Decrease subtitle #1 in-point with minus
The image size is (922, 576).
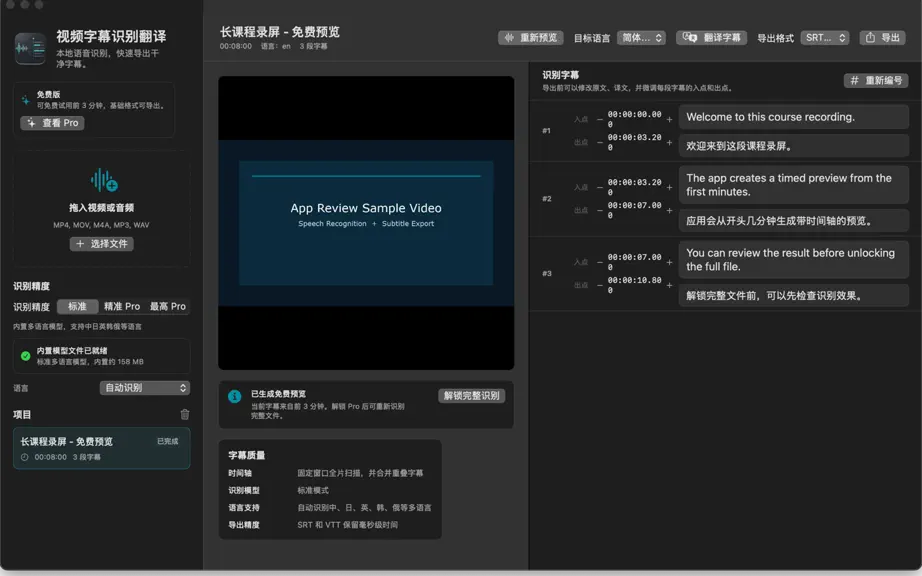[x=600, y=119]
